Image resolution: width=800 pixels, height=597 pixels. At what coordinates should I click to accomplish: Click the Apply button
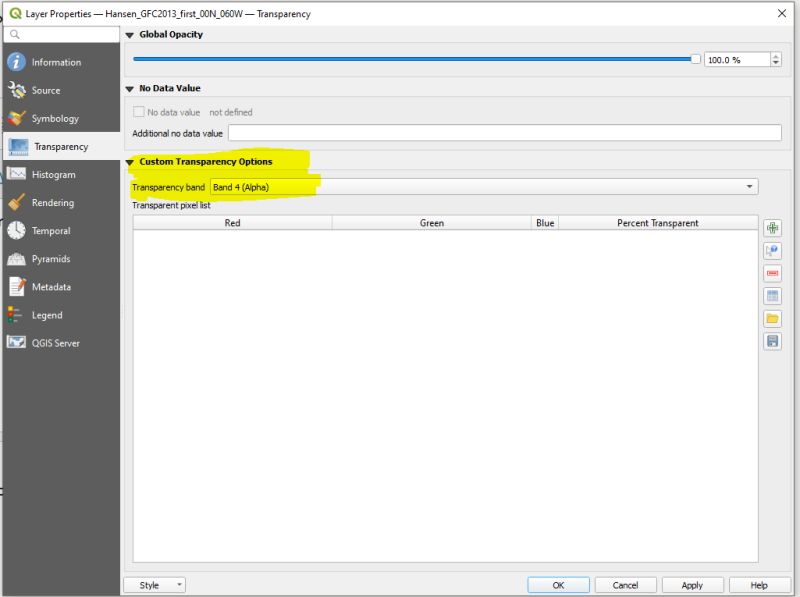[x=692, y=585]
